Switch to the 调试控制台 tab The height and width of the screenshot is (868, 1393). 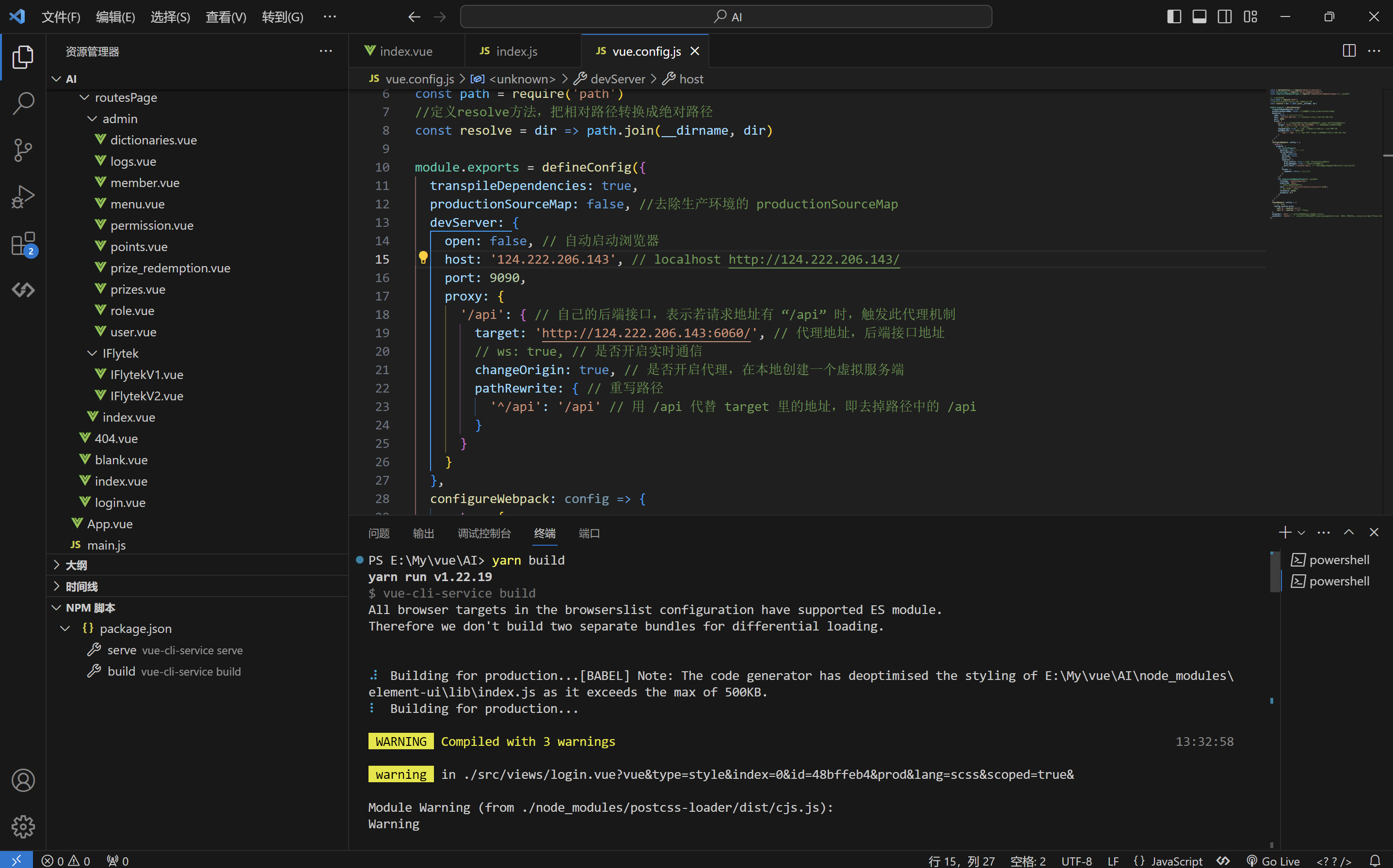(x=484, y=533)
